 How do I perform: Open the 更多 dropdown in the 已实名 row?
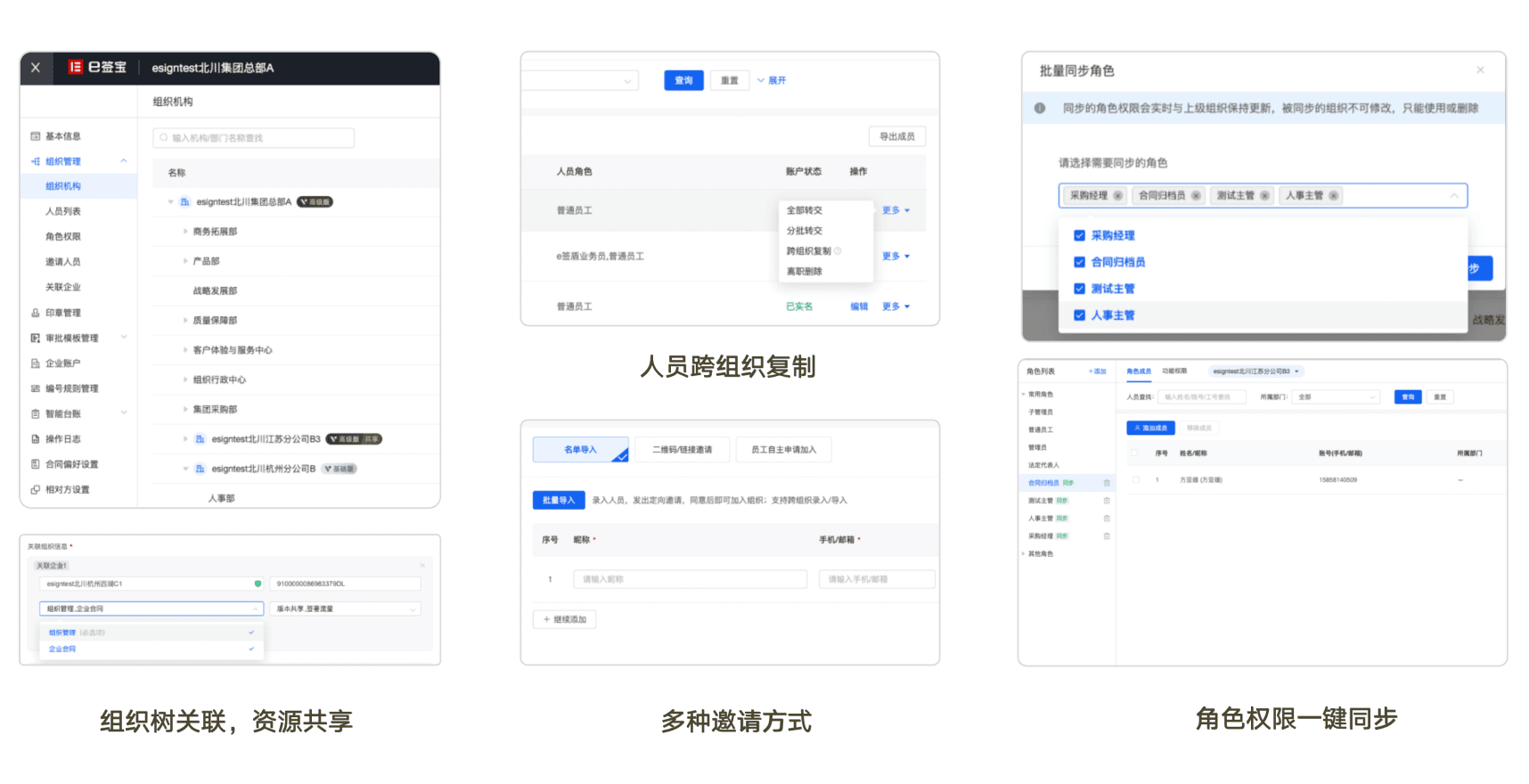click(895, 306)
